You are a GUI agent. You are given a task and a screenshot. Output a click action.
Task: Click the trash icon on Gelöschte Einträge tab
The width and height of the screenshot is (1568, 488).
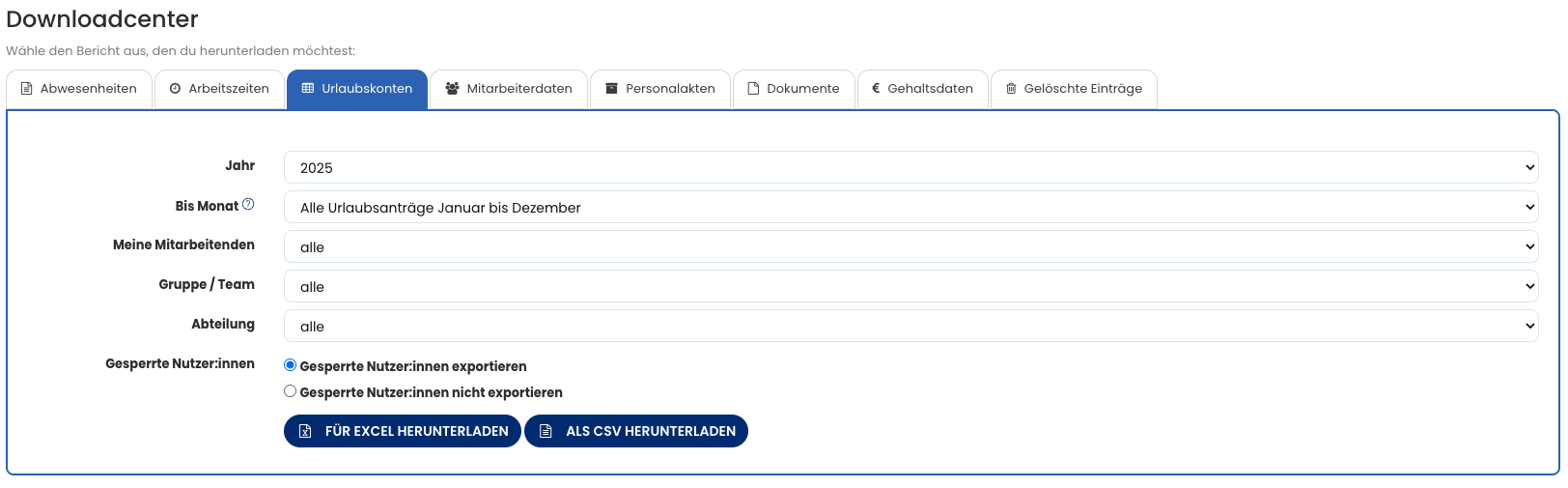tap(1011, 89)
